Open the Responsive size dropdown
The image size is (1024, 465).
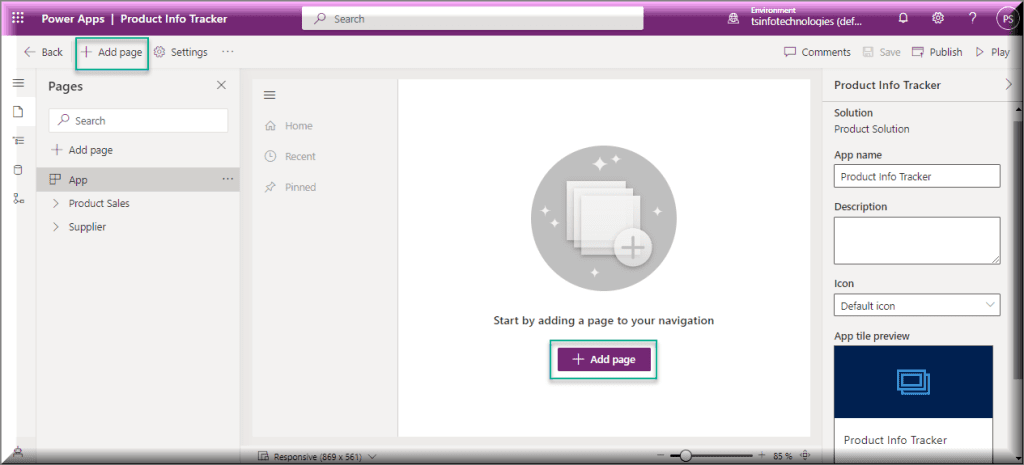point(317,457)
